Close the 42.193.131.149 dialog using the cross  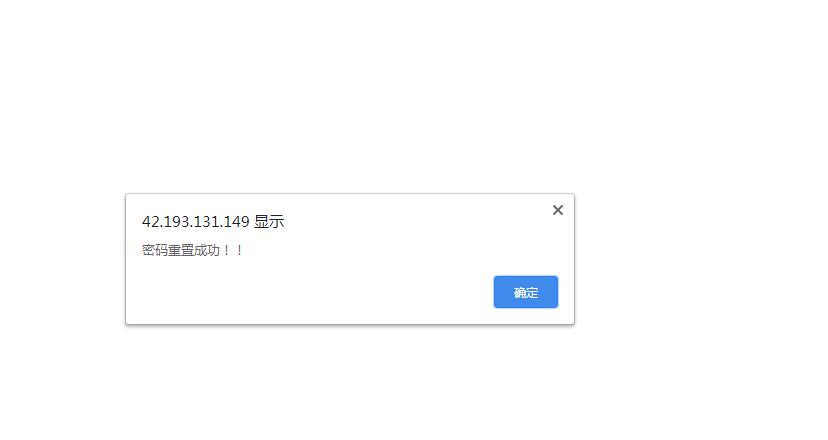tap(558, 210)
